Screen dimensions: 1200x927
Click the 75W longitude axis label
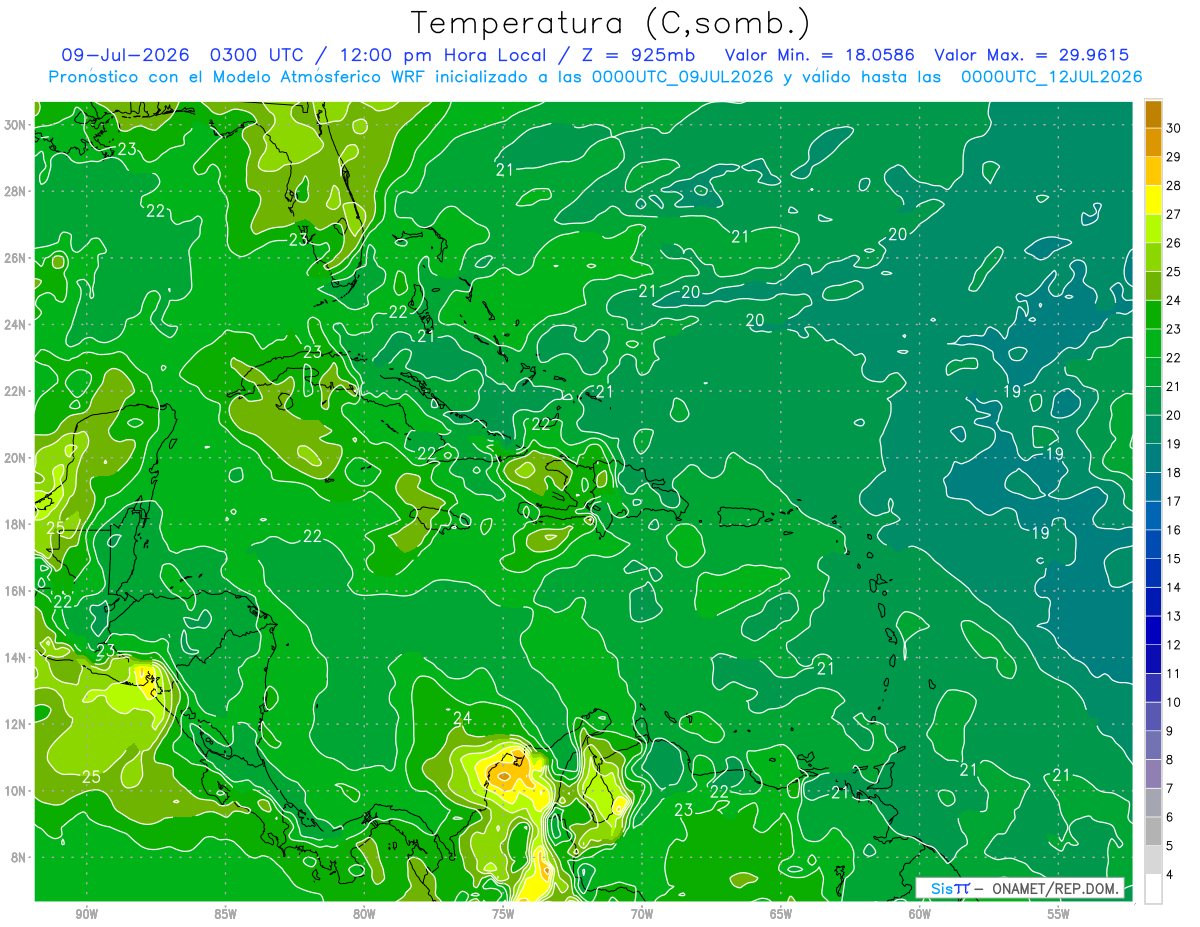(x=503, y=915)
